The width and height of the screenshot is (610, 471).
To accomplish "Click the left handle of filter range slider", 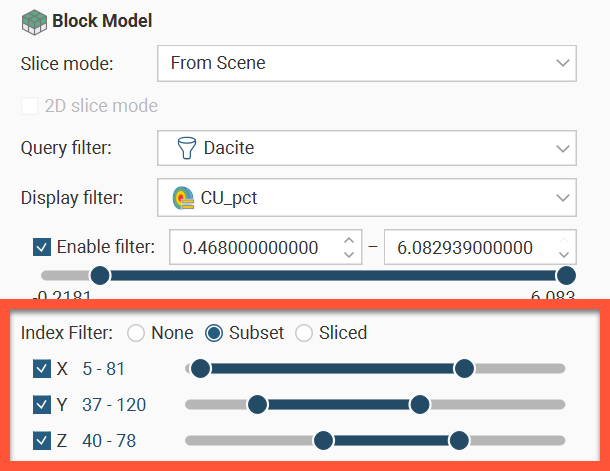I will coord(99,276).
